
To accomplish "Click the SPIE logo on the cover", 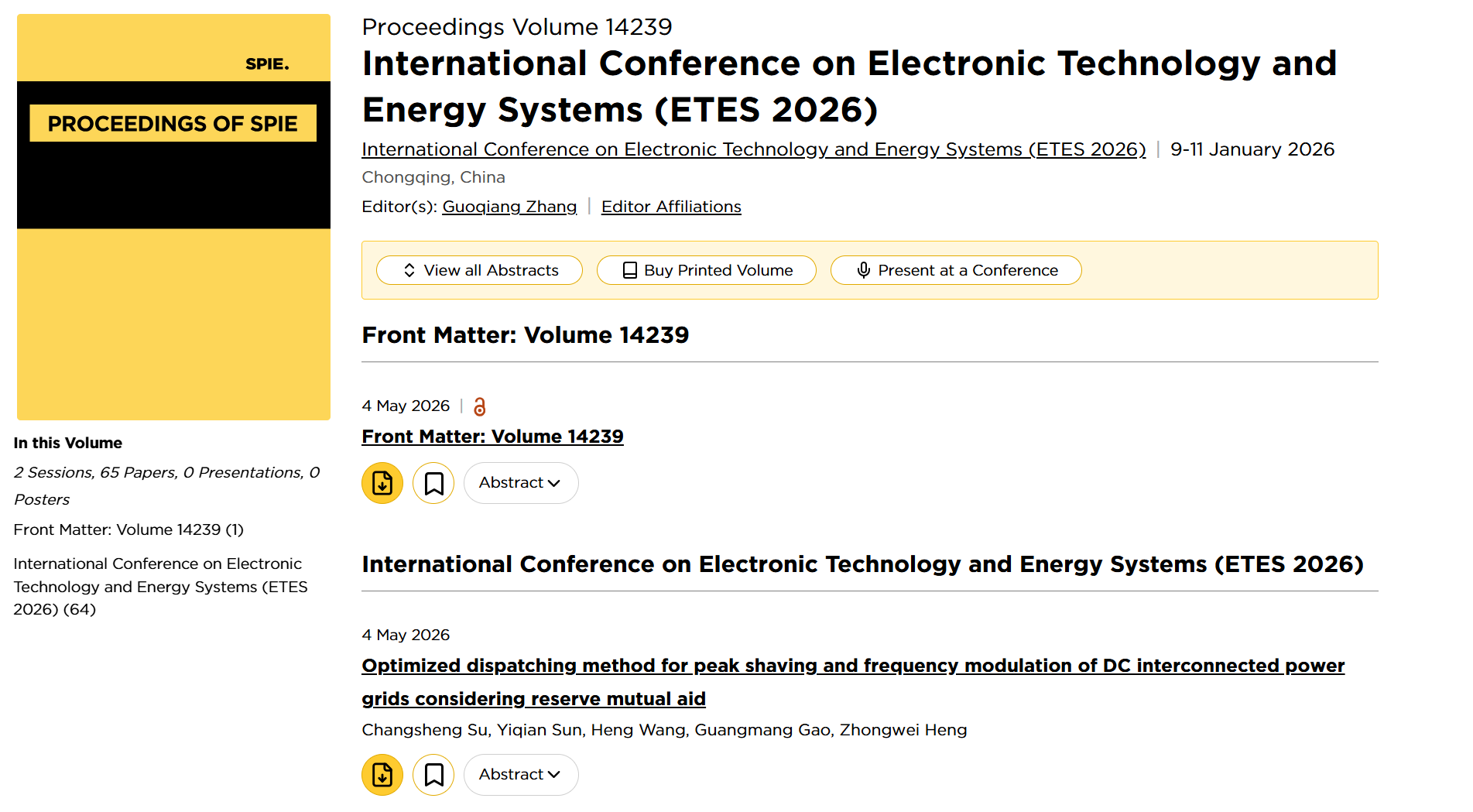I will coord(267,64).
